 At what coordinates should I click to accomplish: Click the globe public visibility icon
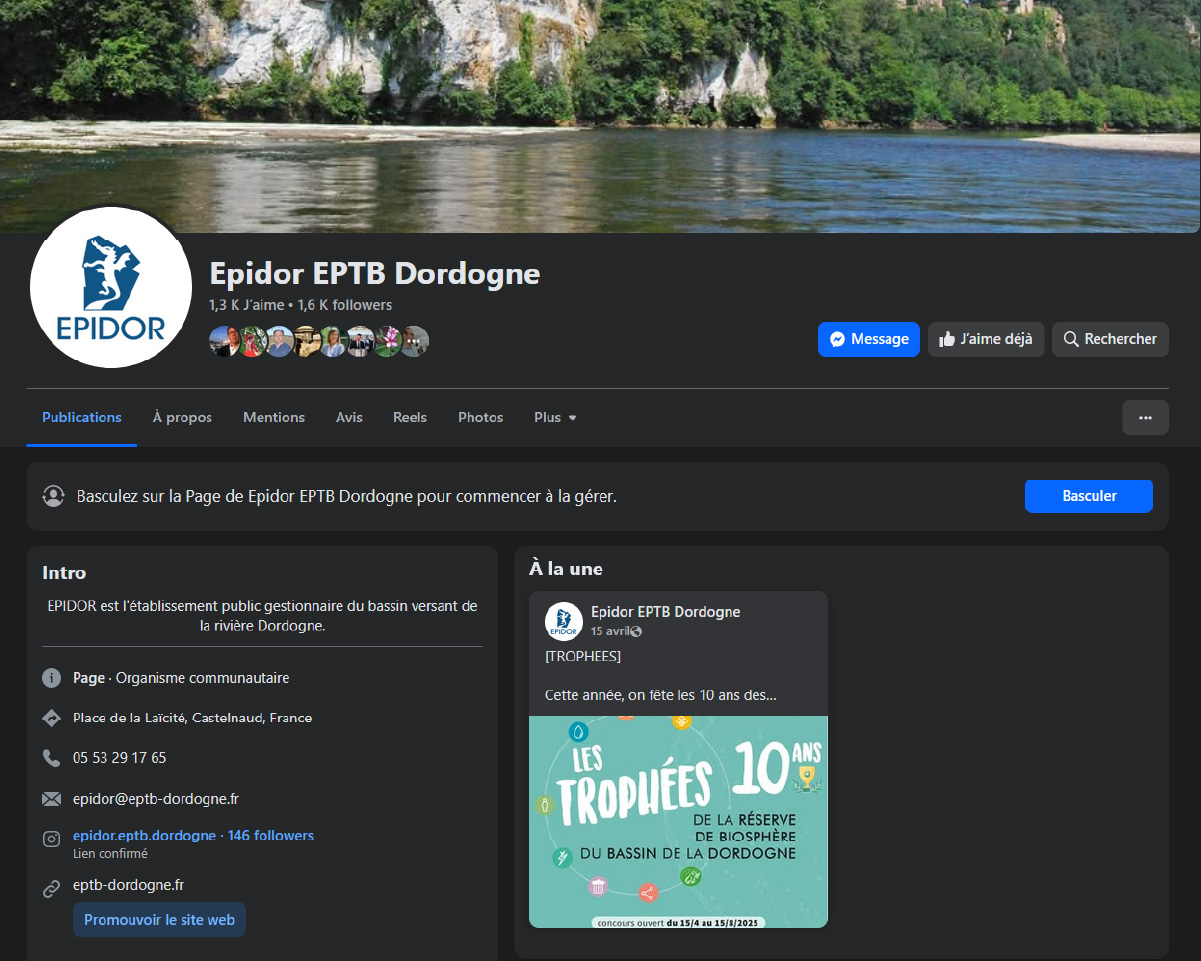tap(636, 631)
